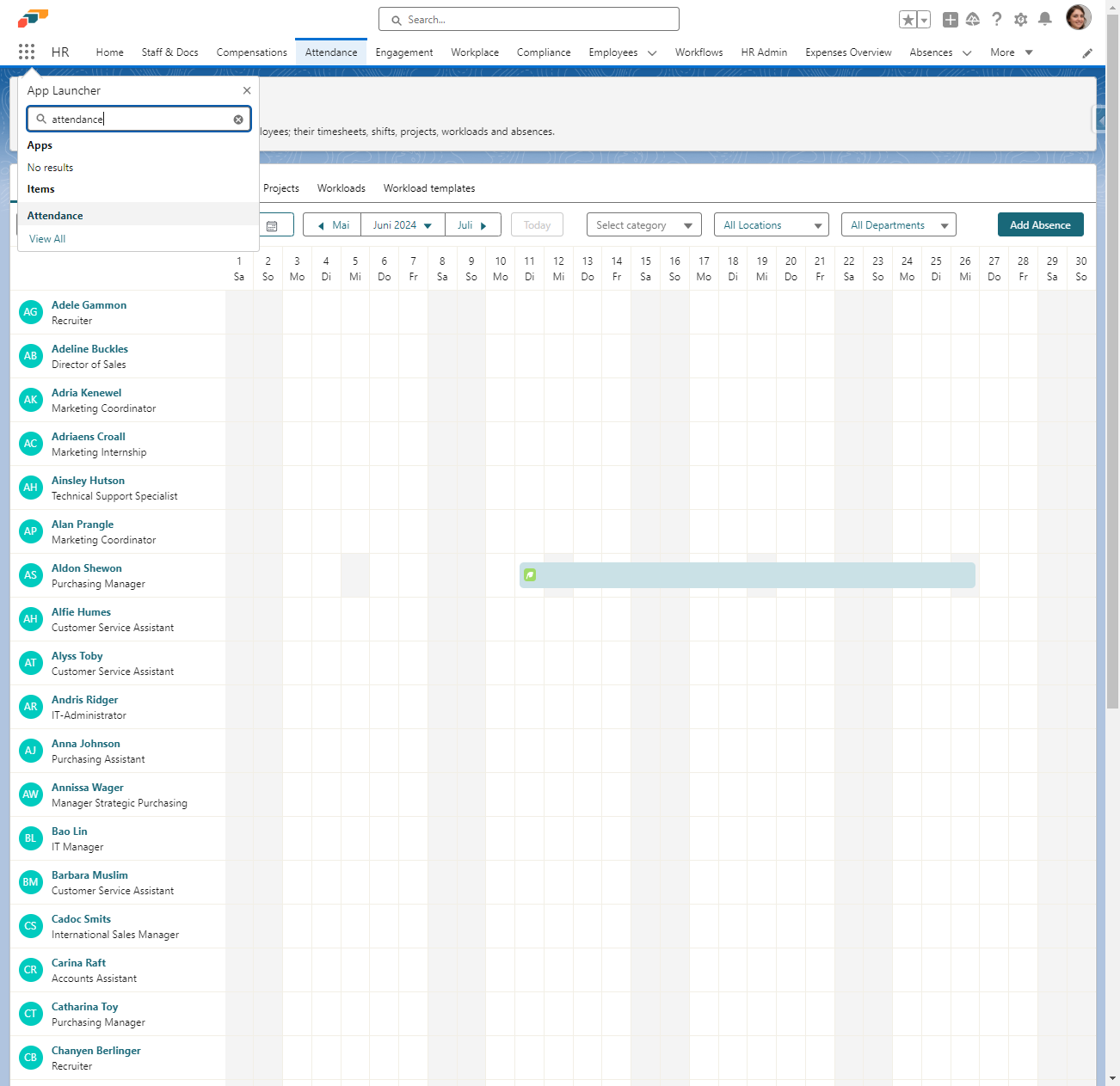The width and height of the screenshot is (1120, 1086).
Task: Switch to the Compensations tab
Action: coord(251,52)
